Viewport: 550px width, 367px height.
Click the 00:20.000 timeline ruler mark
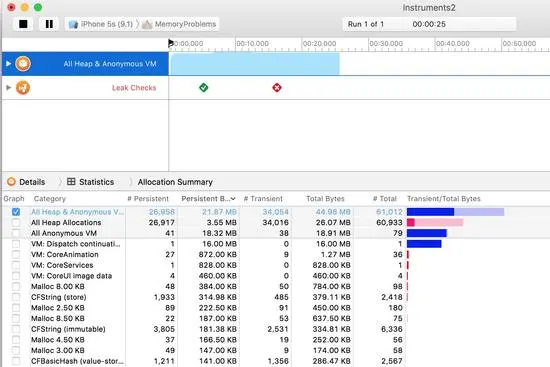319,44
